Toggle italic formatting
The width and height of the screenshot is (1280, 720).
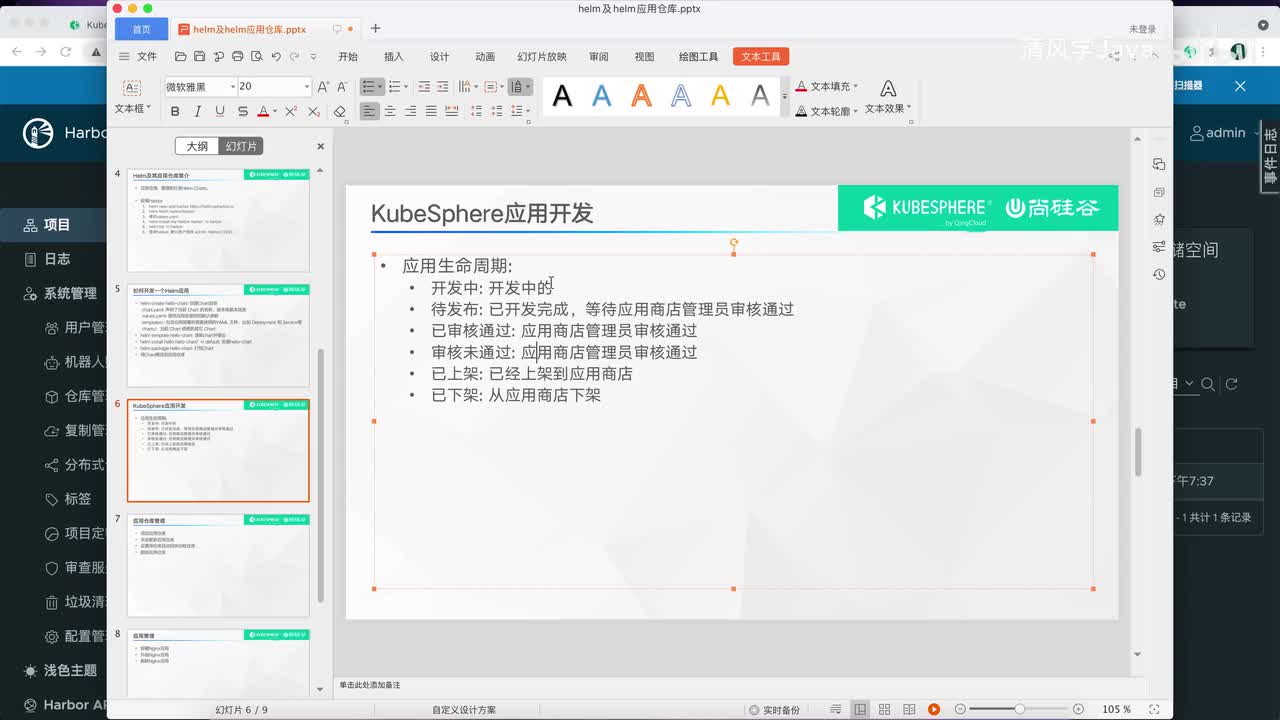coord(197,112)
